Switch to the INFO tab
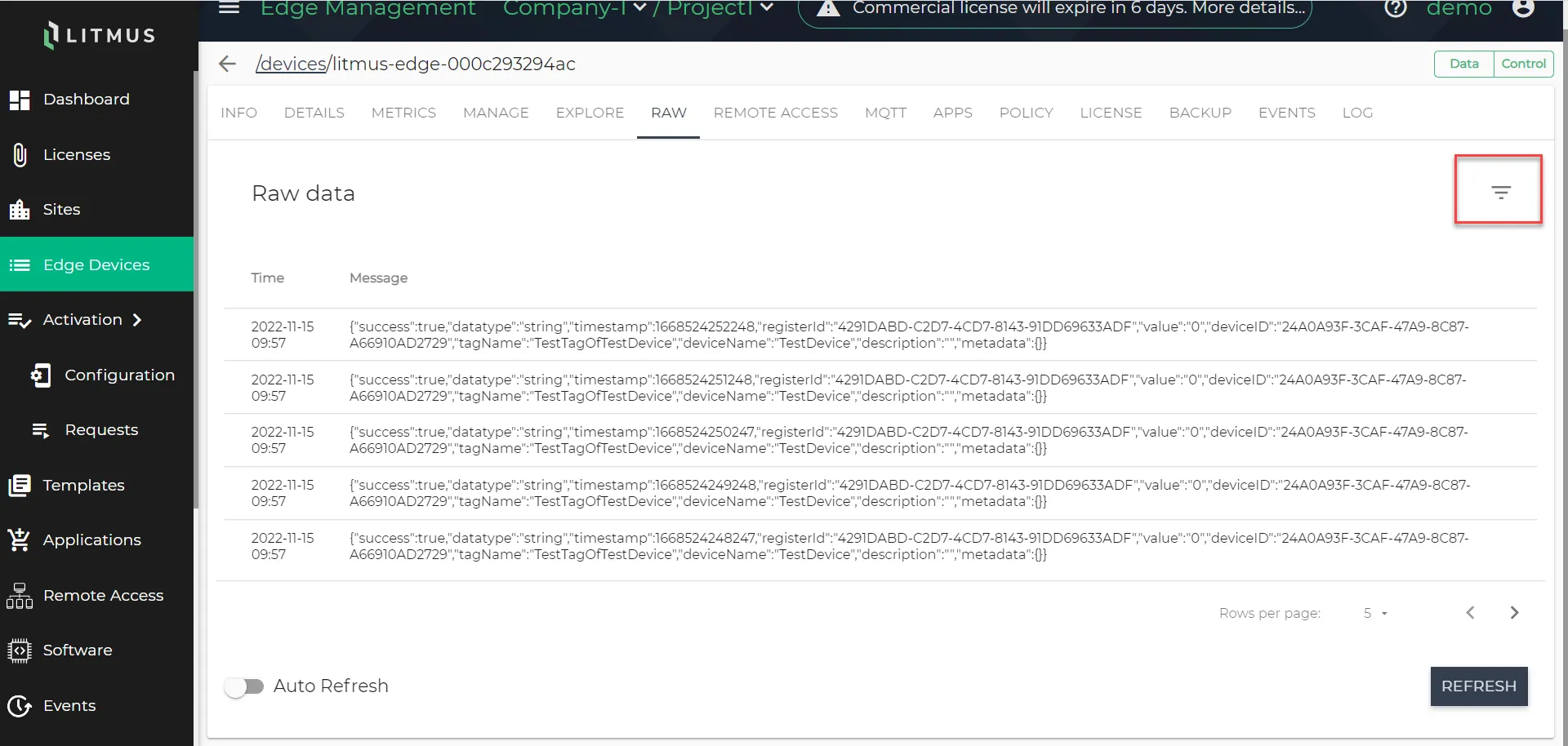The width and height of the screenshot is (1568, 746). click(238, 113)
